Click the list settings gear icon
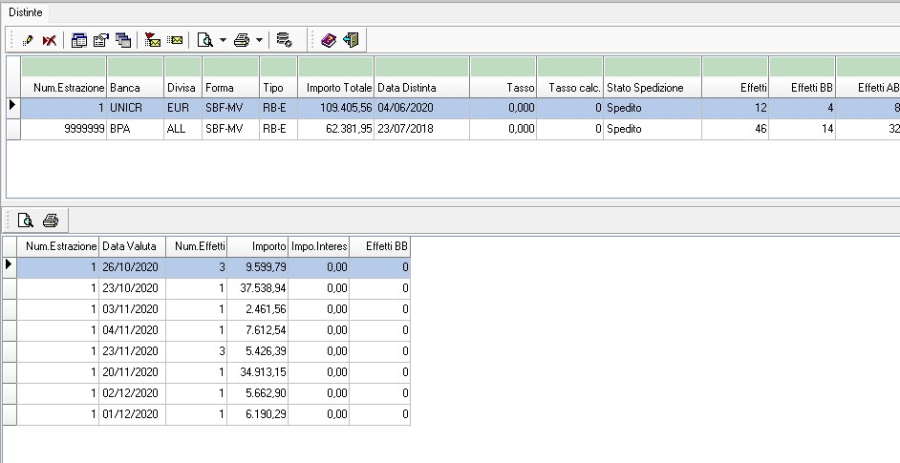Image resolution: width=900 pixels, height=463 pixels. [284, 40]
